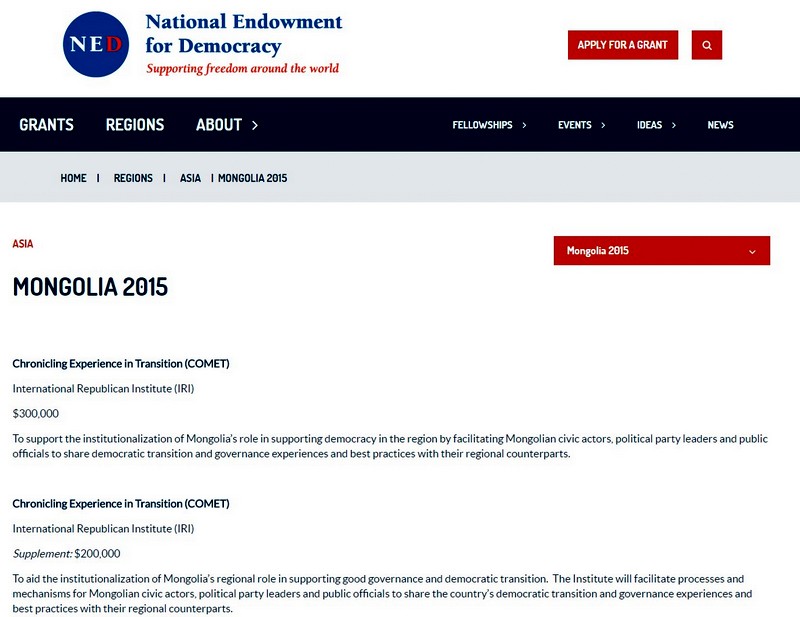800x617 pixels.
Task: Click the $300,000 grant description paragraph
Action: point(390,446)
